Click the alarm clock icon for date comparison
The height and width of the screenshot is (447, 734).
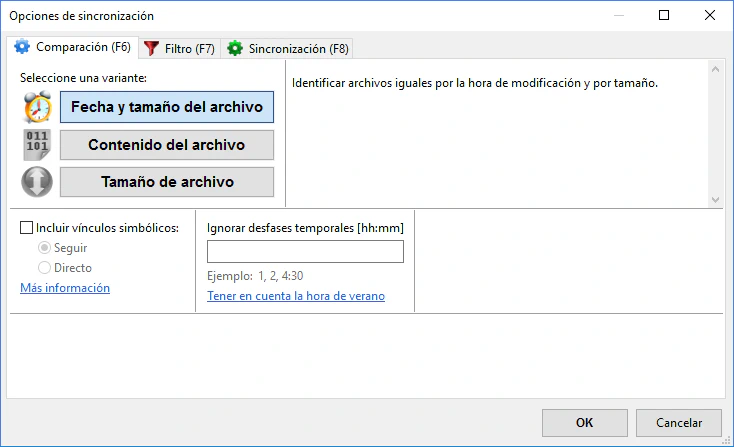(37, 107)
